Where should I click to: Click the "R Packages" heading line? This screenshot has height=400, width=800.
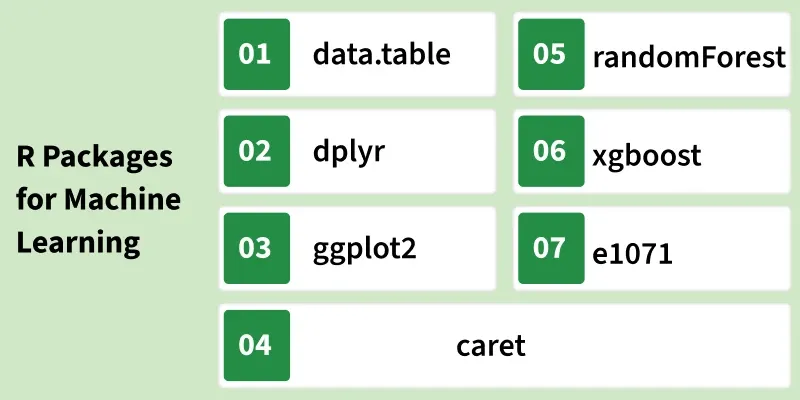point(94,157)
